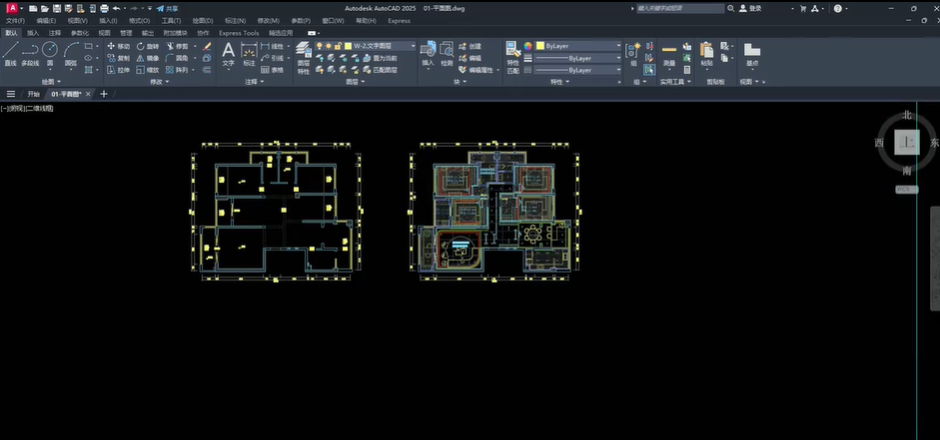Toggle the layer on/off light bulb

(320, 46)
